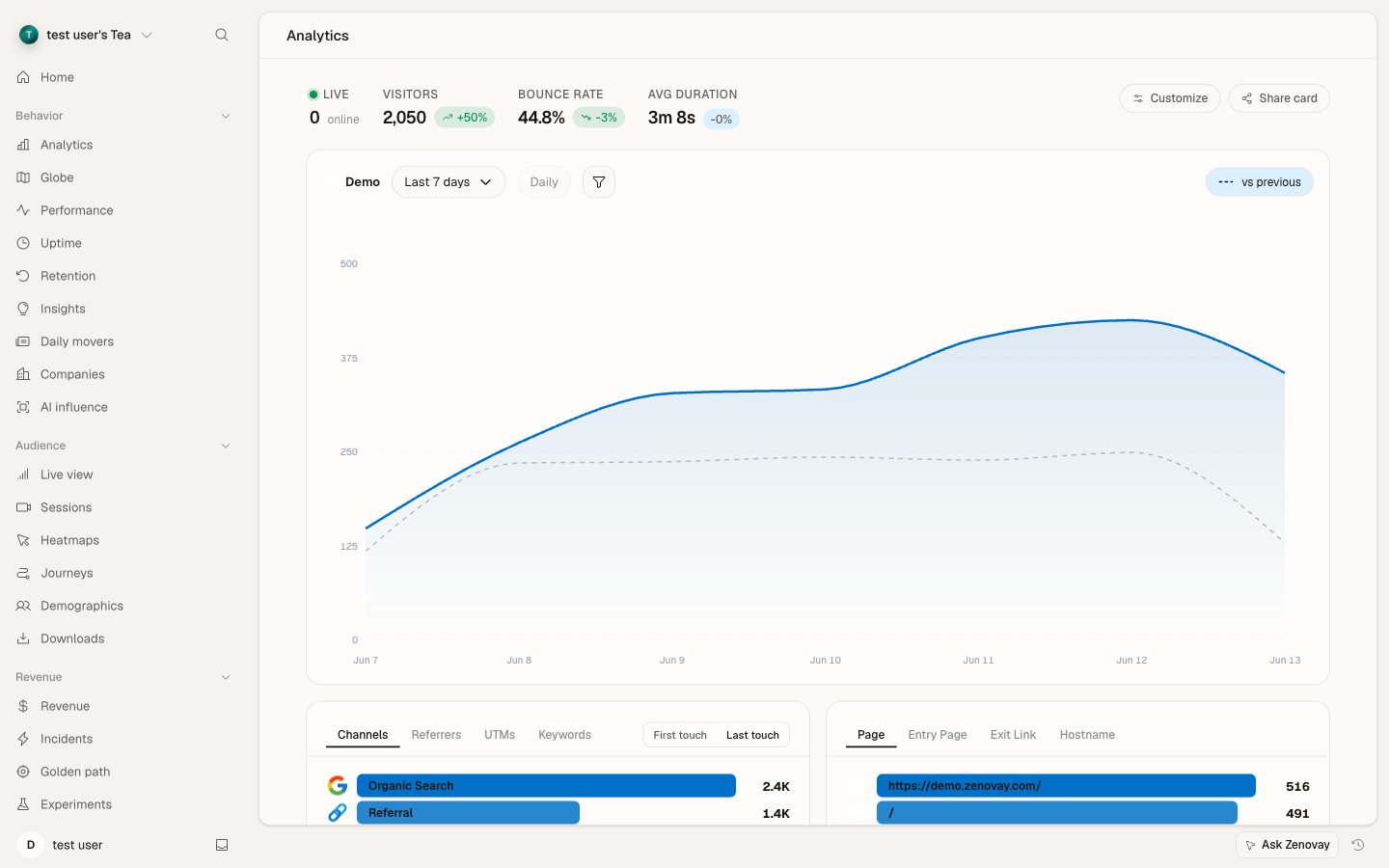This screenshot has height=868, width=1389.
Task: Open the inbox icon beside test user
Action: click(x=222, y=845)
